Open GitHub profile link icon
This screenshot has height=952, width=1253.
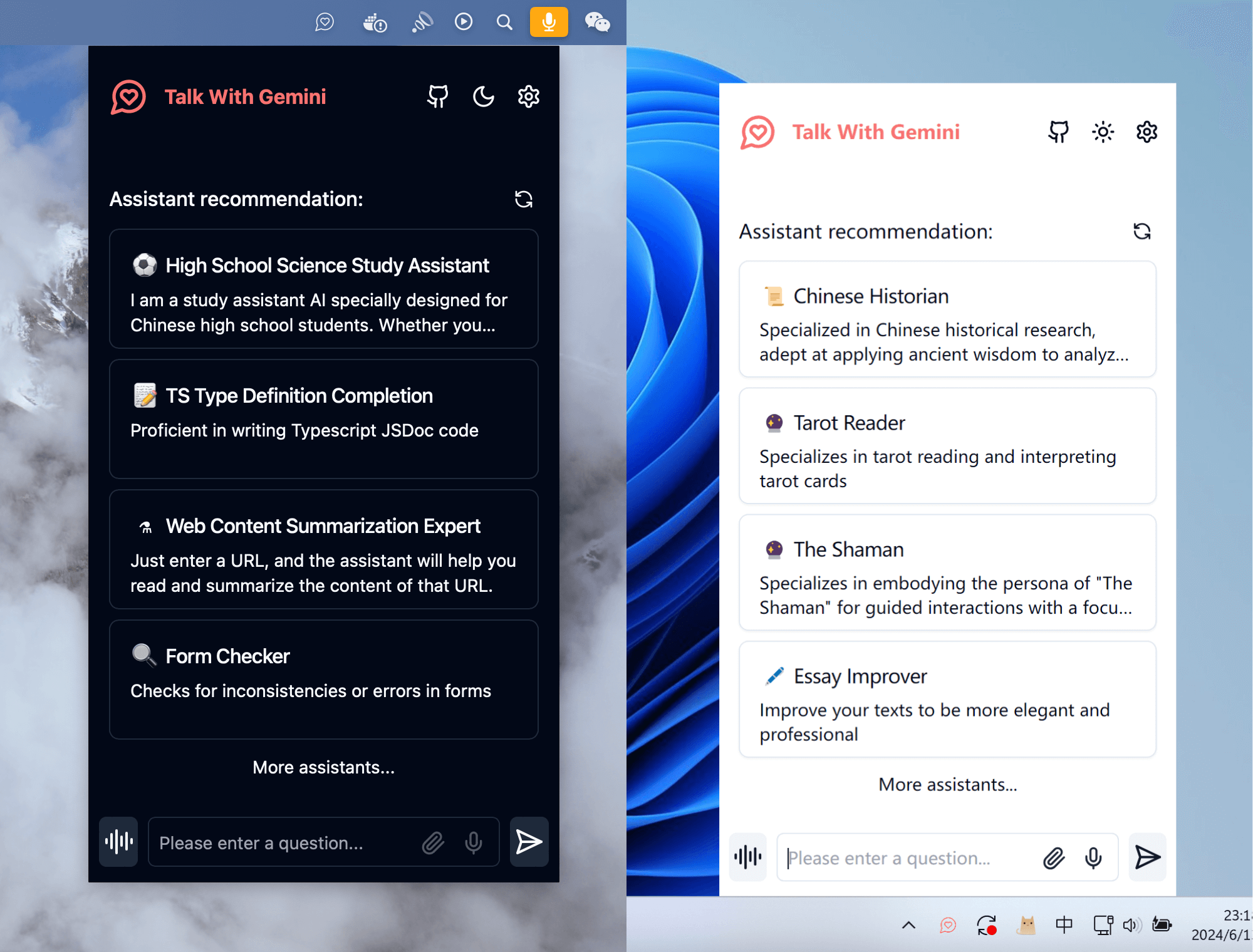[x=438, y=97]
